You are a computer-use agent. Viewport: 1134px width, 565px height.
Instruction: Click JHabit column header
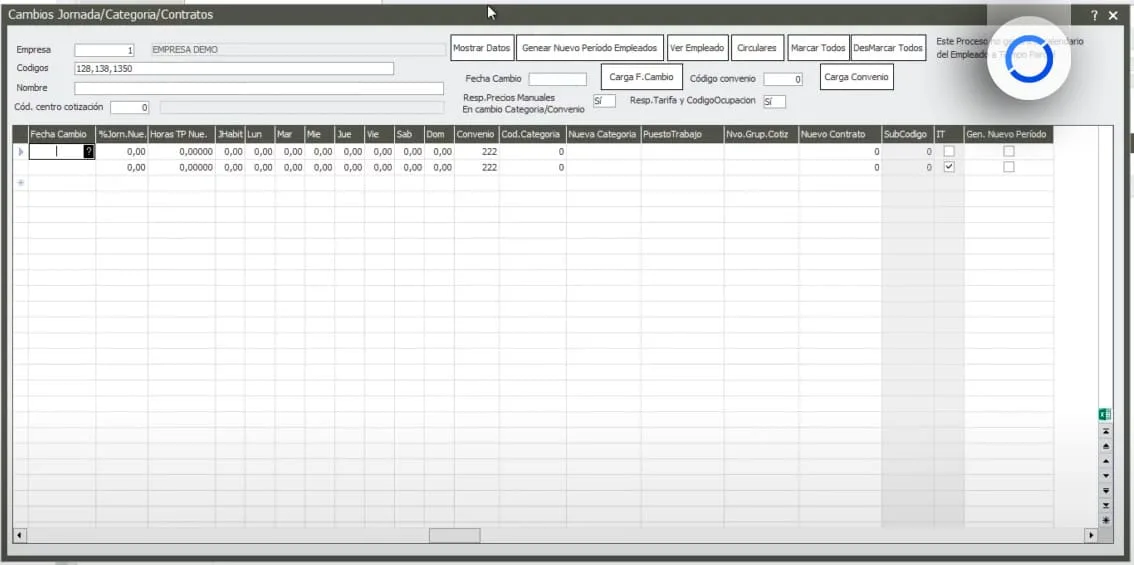(x=230, y=134)
